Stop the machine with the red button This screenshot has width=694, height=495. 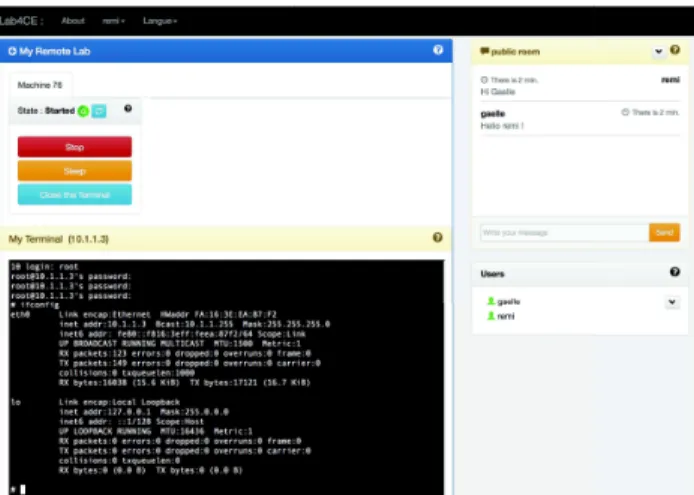tap(75, 147)
